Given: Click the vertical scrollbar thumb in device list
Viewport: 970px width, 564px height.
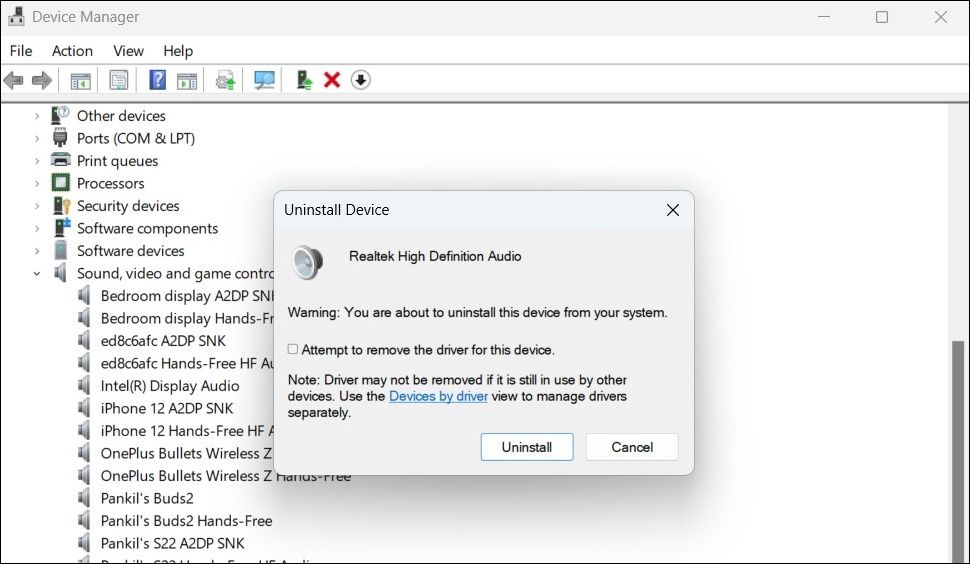Looking at the screenshot, I should (x=958, y=451).
